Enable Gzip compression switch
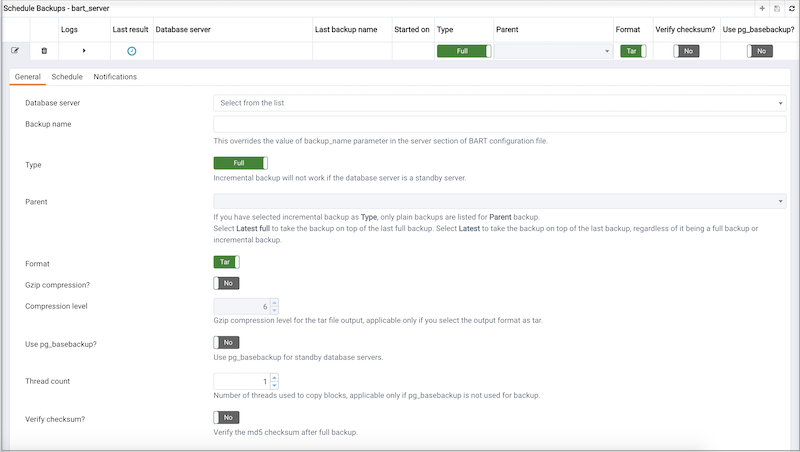The height and width of the screenshot is (452, 800). (226, 283)
